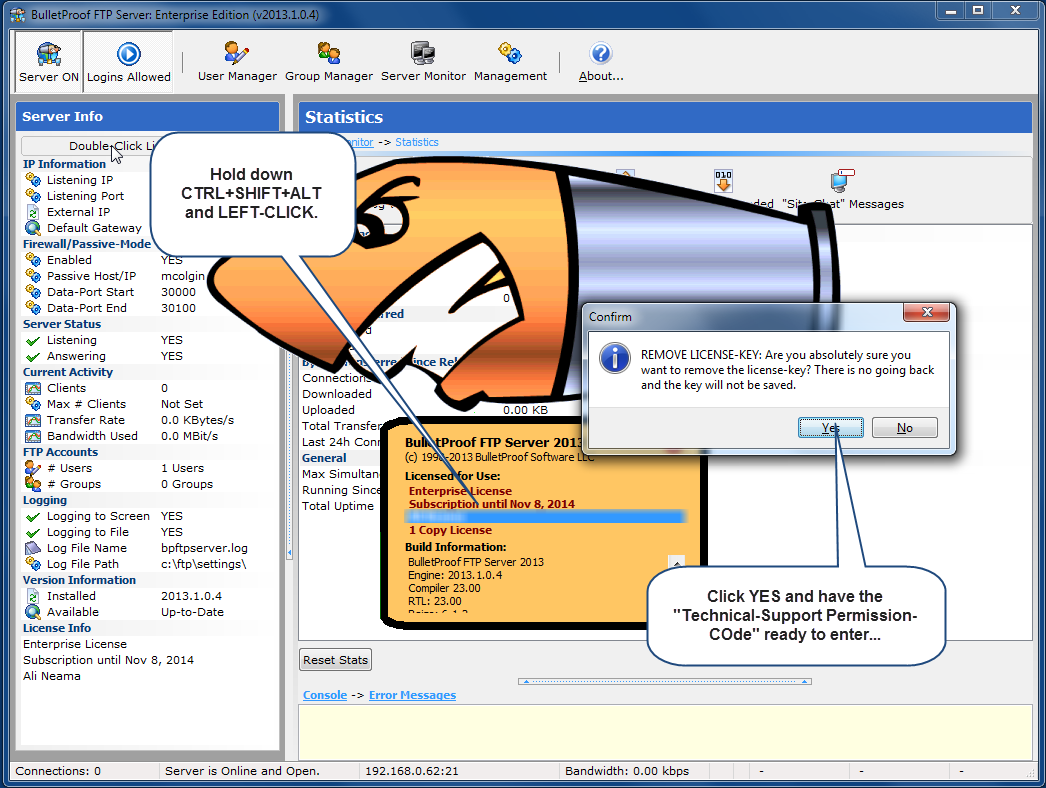Screen dimensions: 1046x788
Task: Click the Bandwidth: 0.00 kbps status entry
Action: pyautogui.click(x=627, y=771)
